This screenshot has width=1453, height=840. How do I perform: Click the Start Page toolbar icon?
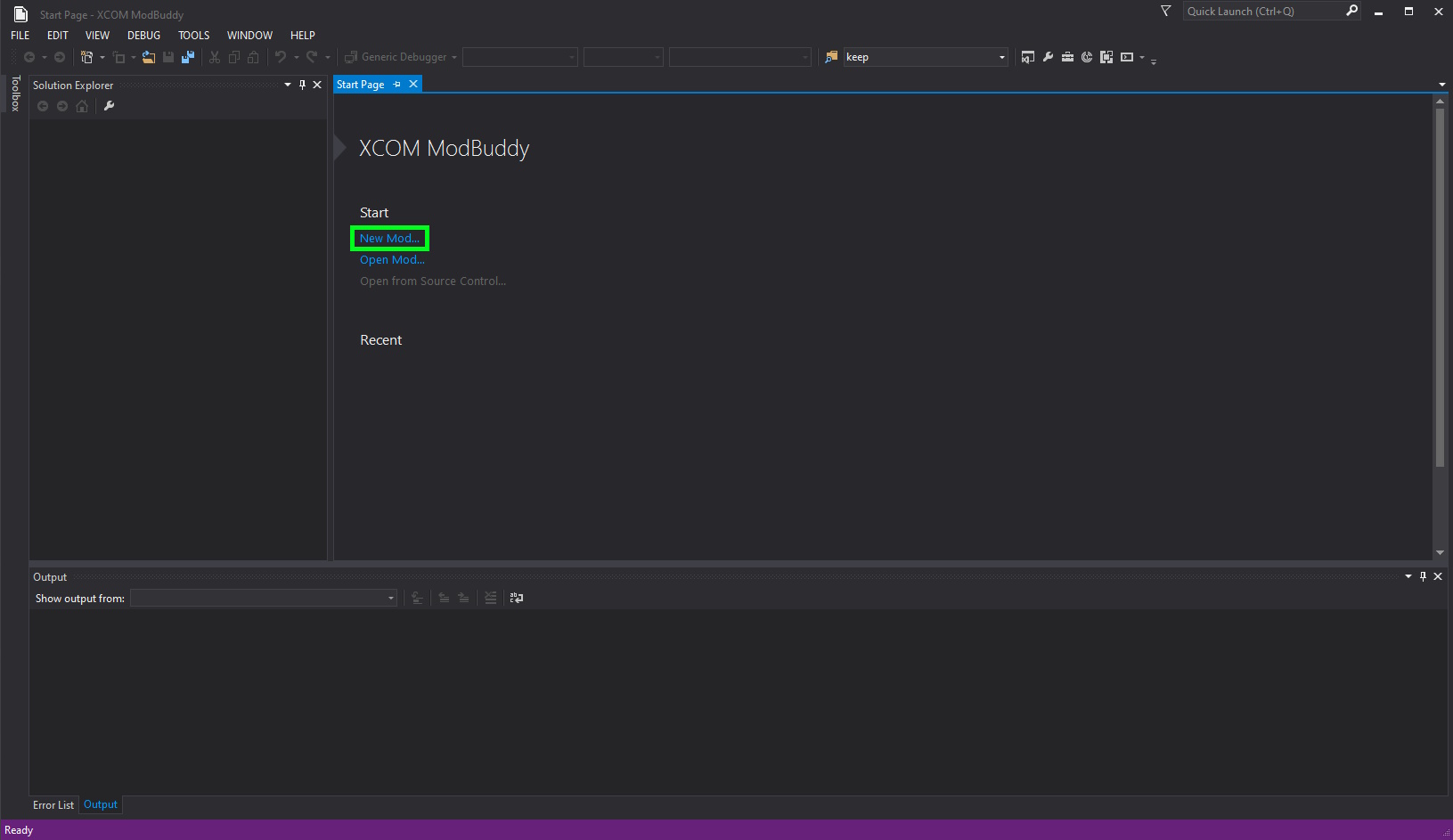click(1087, 57)
